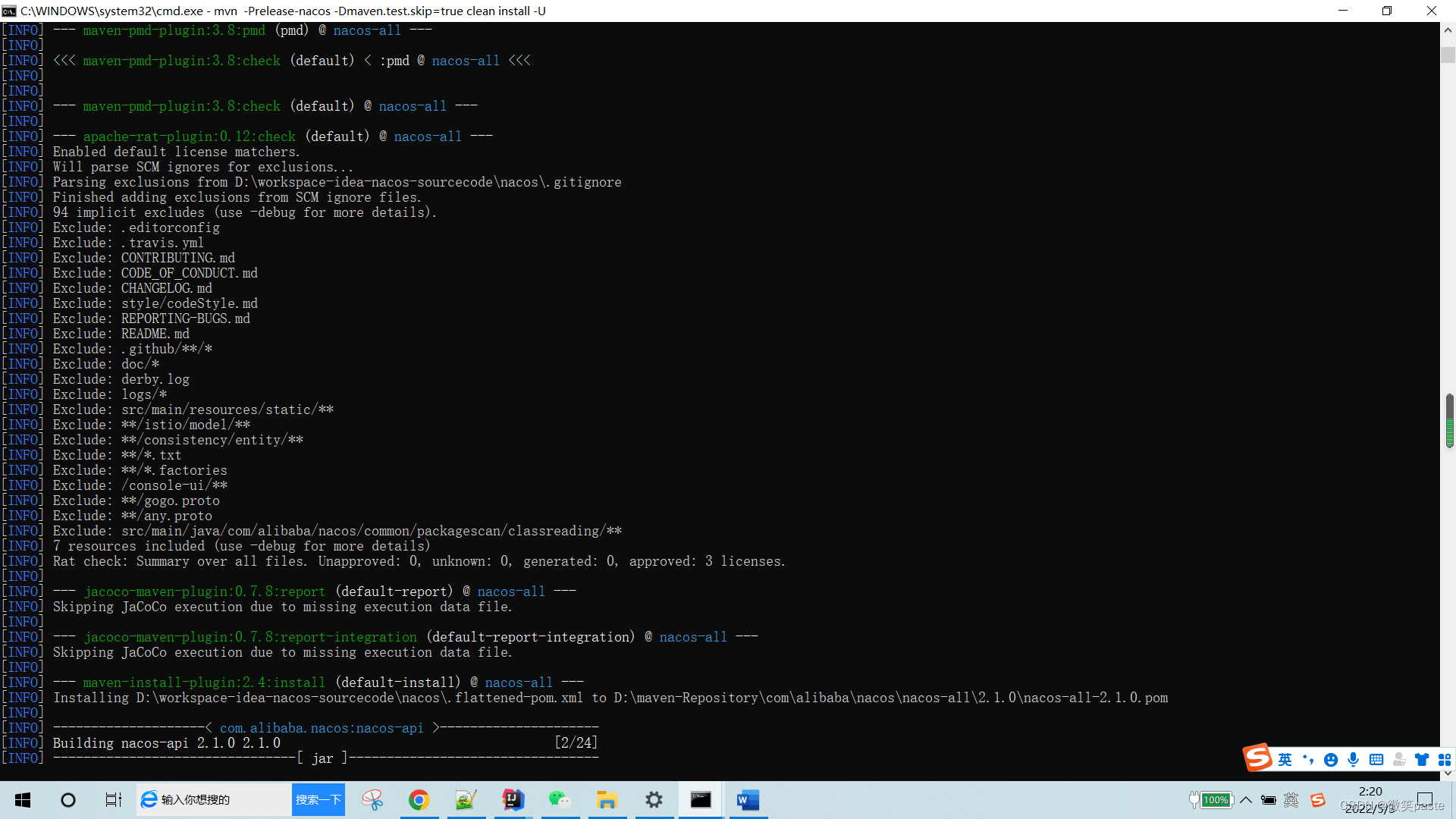Click the 100% battery indicator in tray
Image resolution: width=1456 pixels, height=819 pixels.
coord(1216,800)
